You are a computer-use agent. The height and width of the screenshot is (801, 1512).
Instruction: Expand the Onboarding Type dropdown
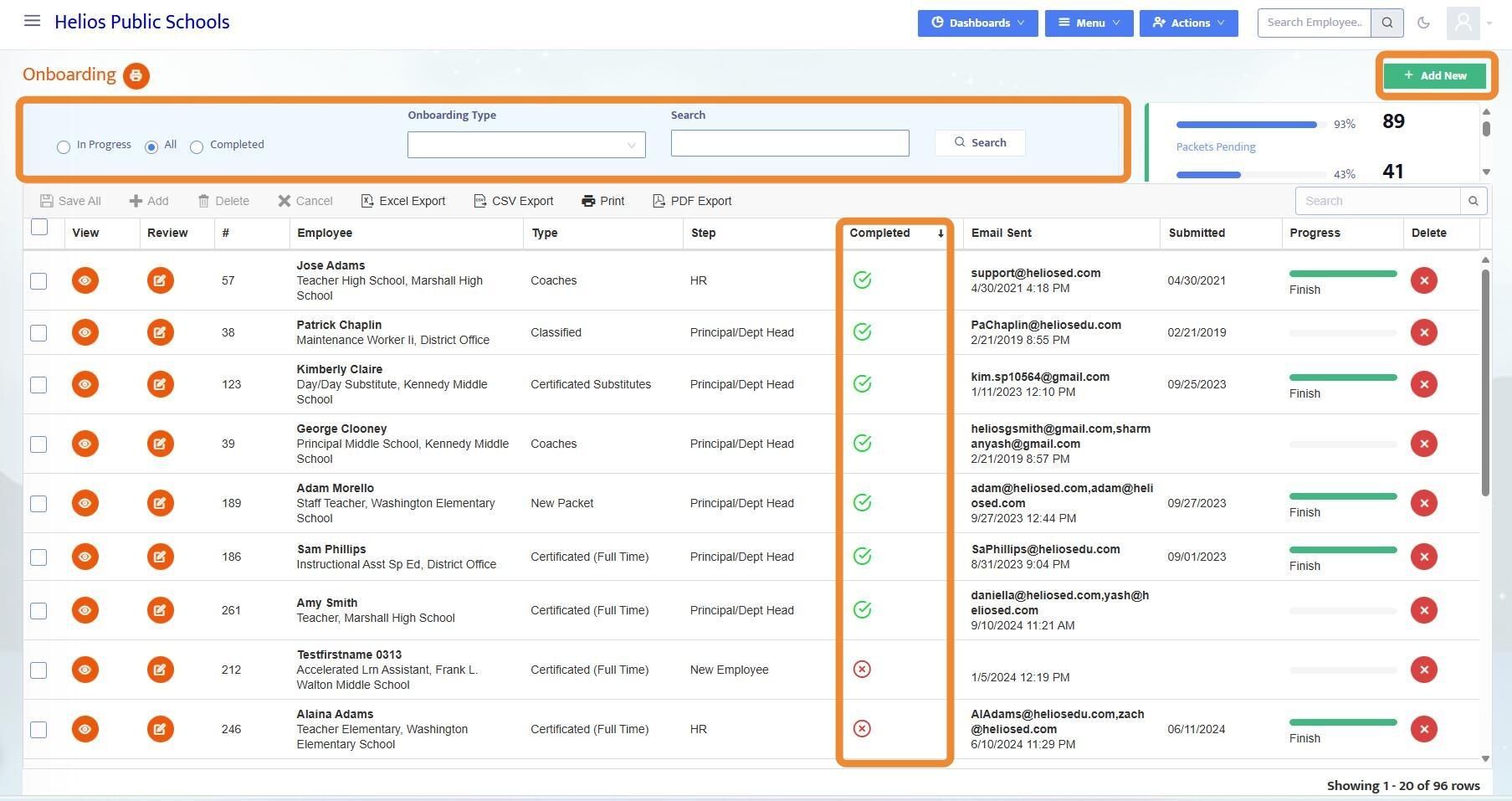pyautogui.click(x=526, y=144)
